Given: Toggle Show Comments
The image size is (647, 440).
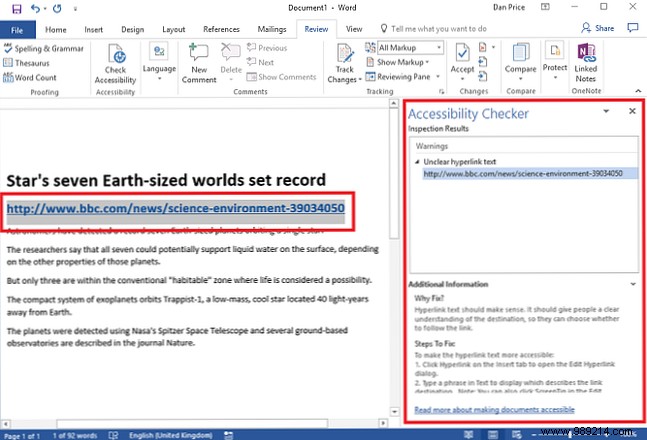Looking at the screenshot, I should click(x=281, y=77).
